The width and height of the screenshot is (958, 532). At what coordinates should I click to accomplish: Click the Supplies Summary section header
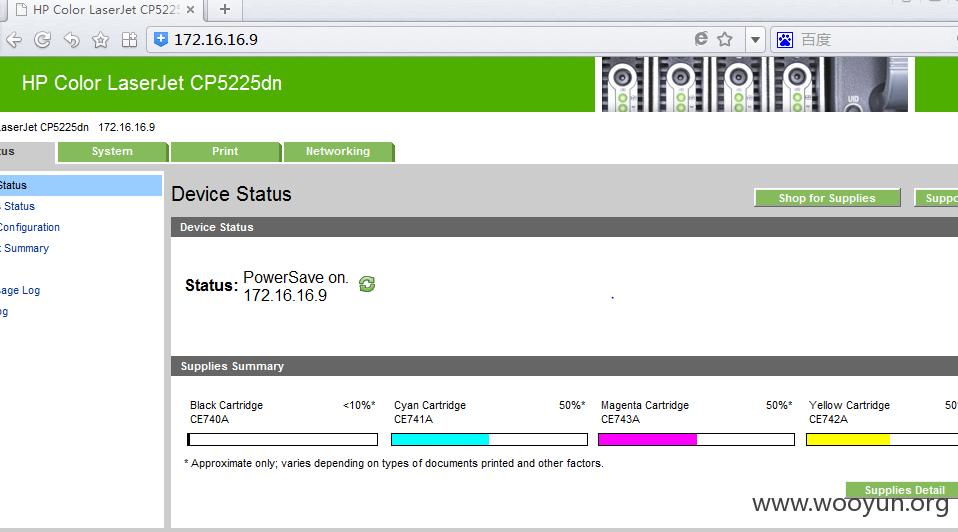(565, 366)
